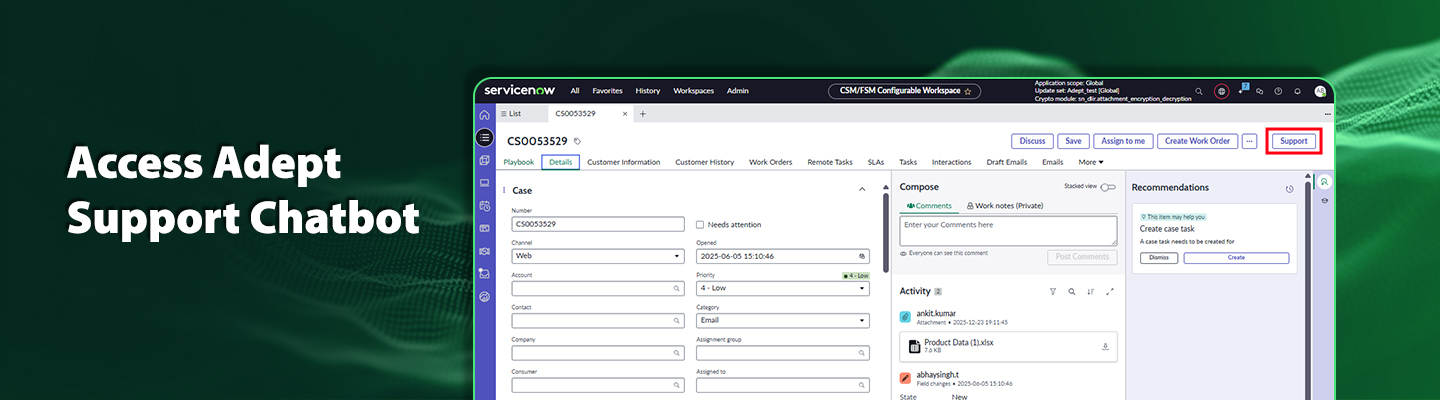This screenshot has height=400, width=1440.
Task: Click the Assign to me button
Action: [x=1123, y=141]
